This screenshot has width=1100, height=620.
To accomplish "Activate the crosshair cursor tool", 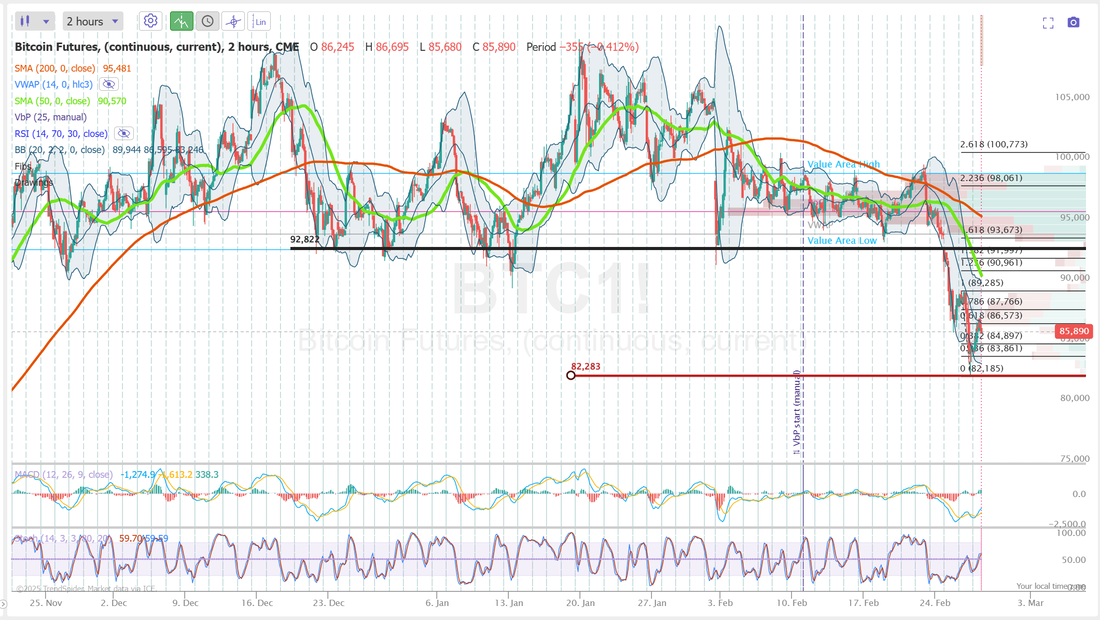I will coord(233,21).
